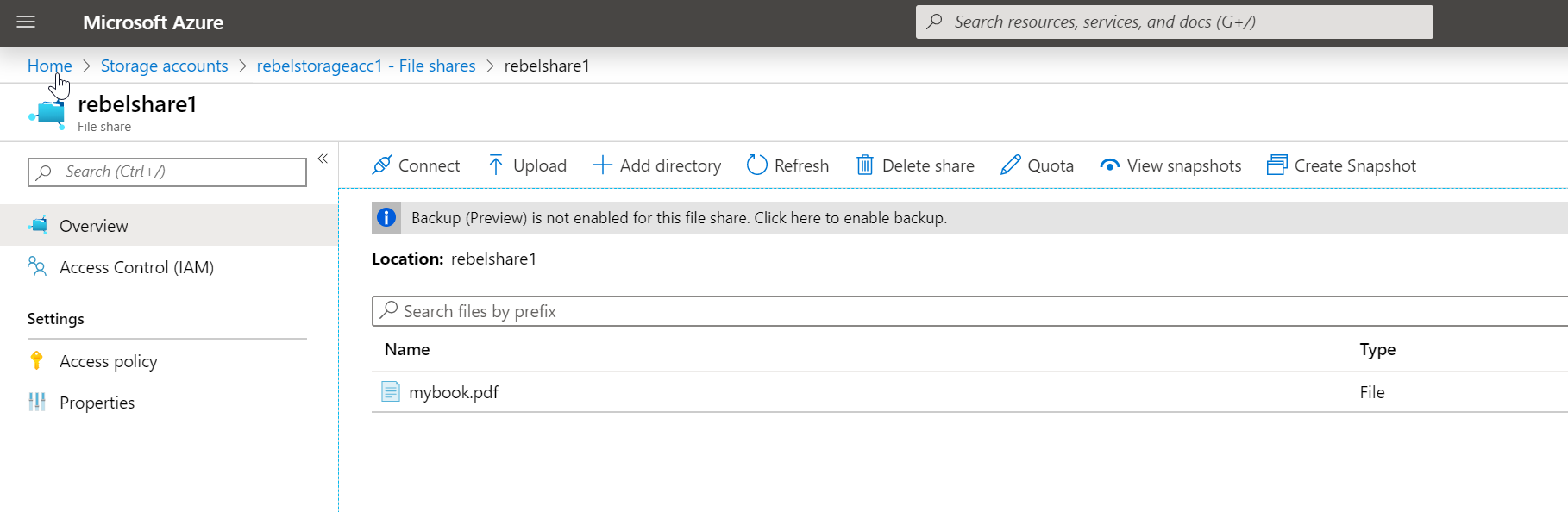
Task: Click the Quota button label
Action: [x=1051, y=165]
